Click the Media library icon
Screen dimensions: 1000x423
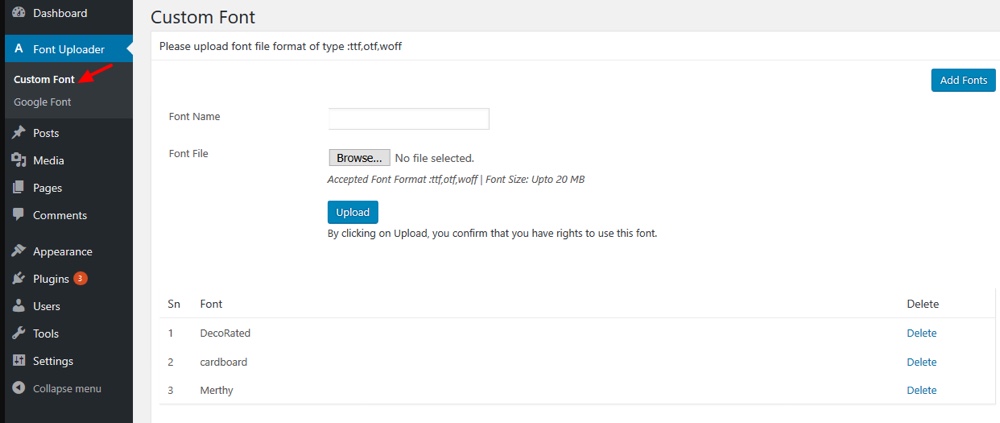[18, 160]
